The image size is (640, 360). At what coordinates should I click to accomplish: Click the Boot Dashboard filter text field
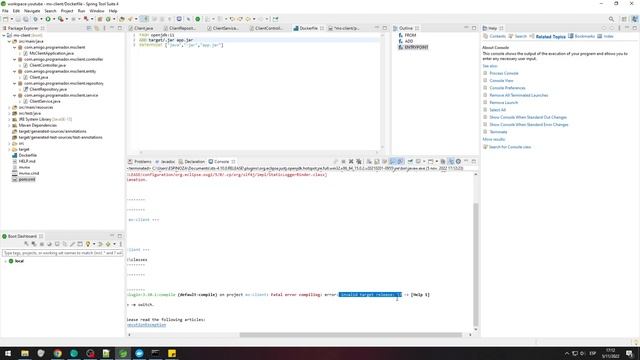click(x=62, y=253)
